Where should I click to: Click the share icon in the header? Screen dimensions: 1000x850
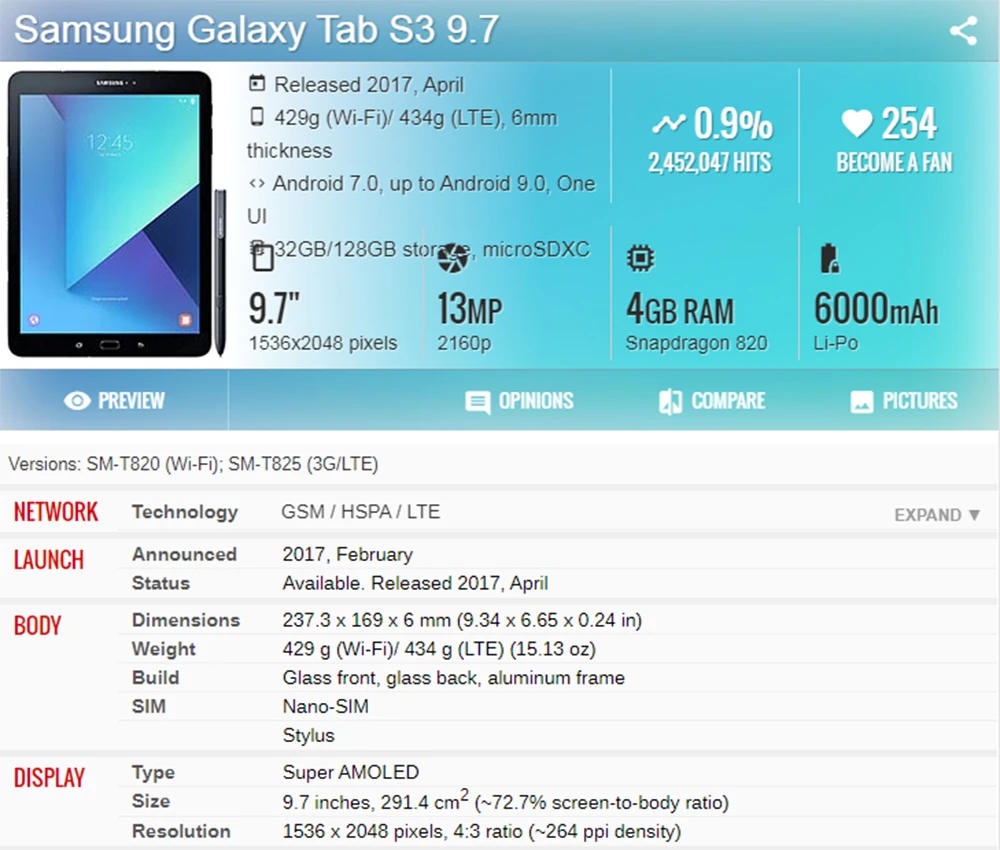click(x=963, y=31)
